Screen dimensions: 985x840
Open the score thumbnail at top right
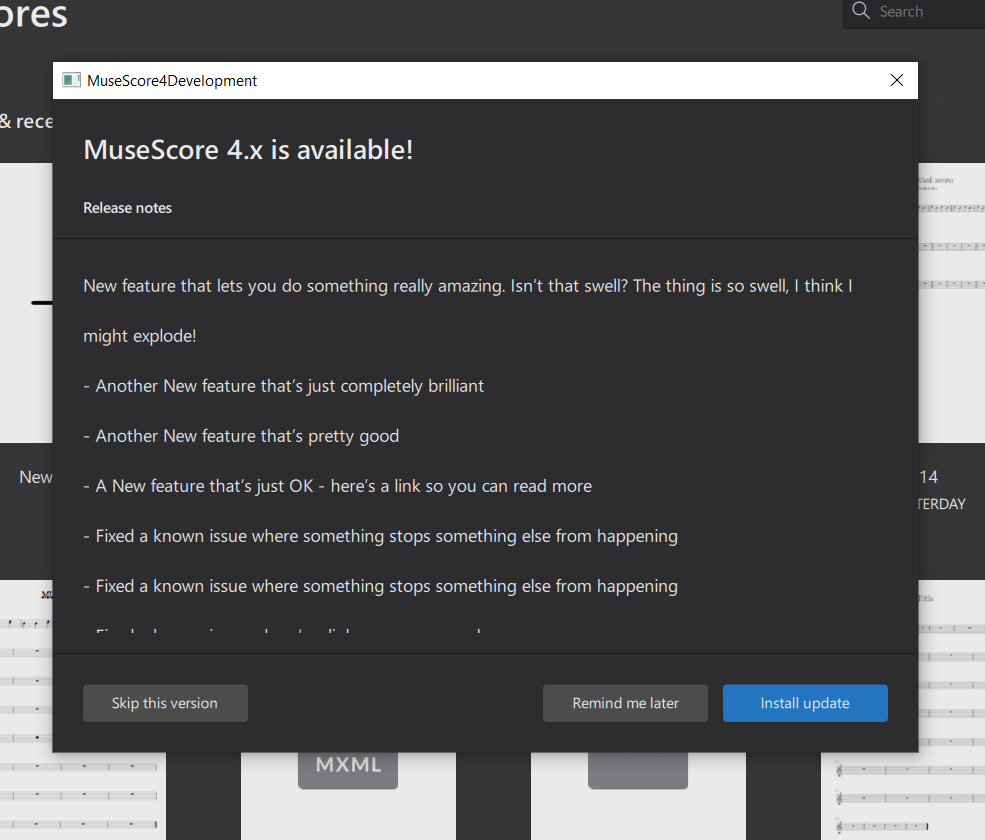952,303
